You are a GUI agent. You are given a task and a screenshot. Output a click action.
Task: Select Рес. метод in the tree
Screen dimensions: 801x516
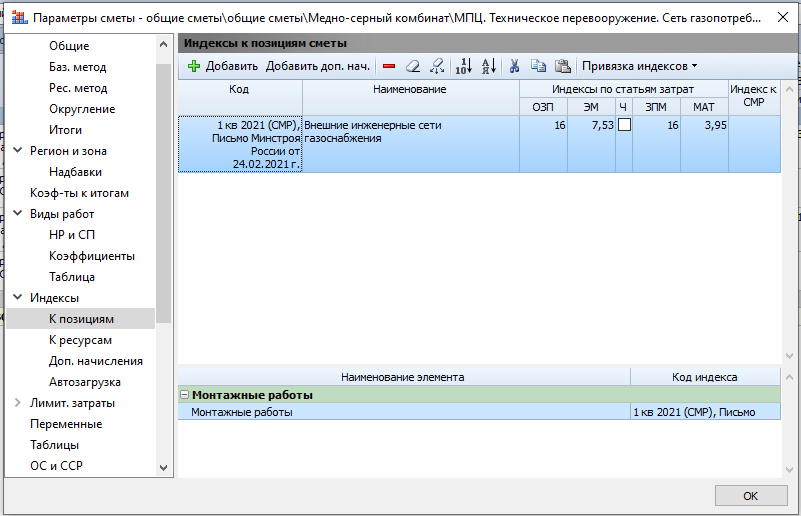(x=78, y=88)
